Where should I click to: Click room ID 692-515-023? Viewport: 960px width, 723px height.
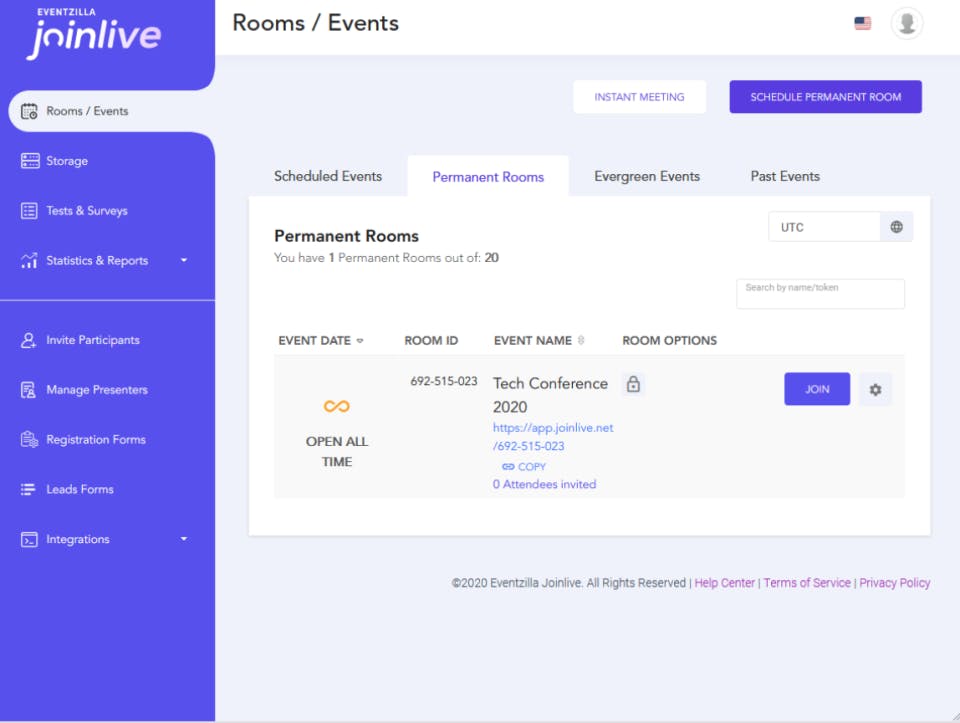(x=443, y=381)
